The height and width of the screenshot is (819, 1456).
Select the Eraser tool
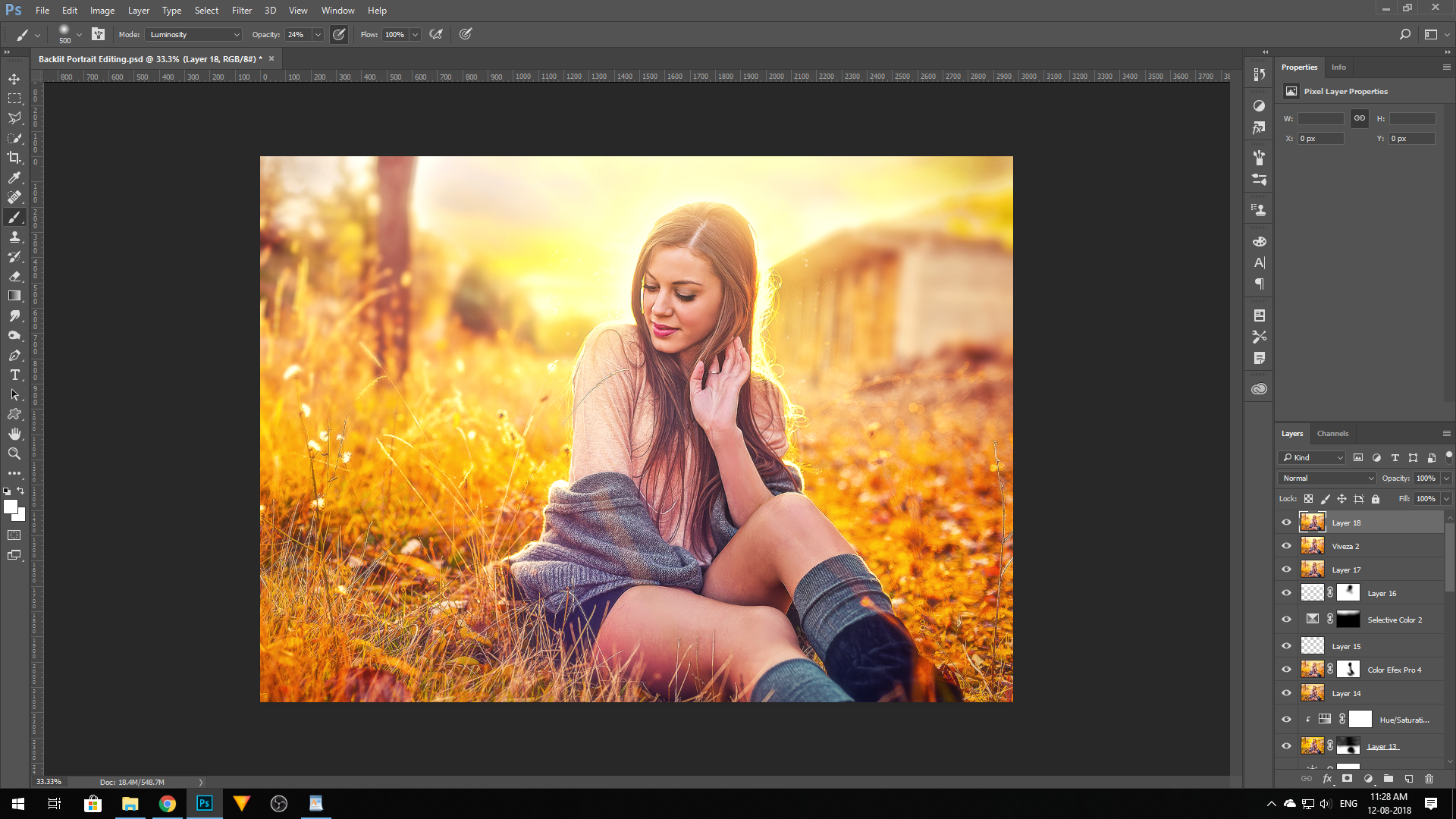tap(14, 276)
